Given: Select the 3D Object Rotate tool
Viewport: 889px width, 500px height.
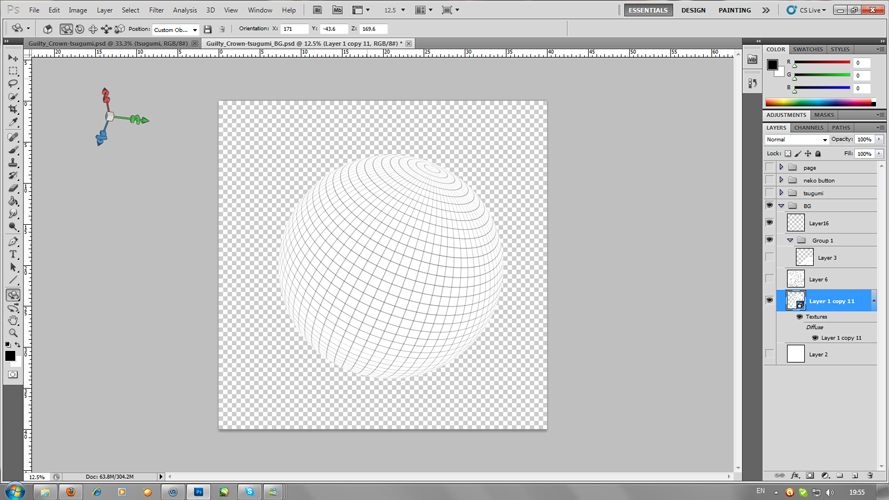Looking at the screenshot, I should click(13, 295).
